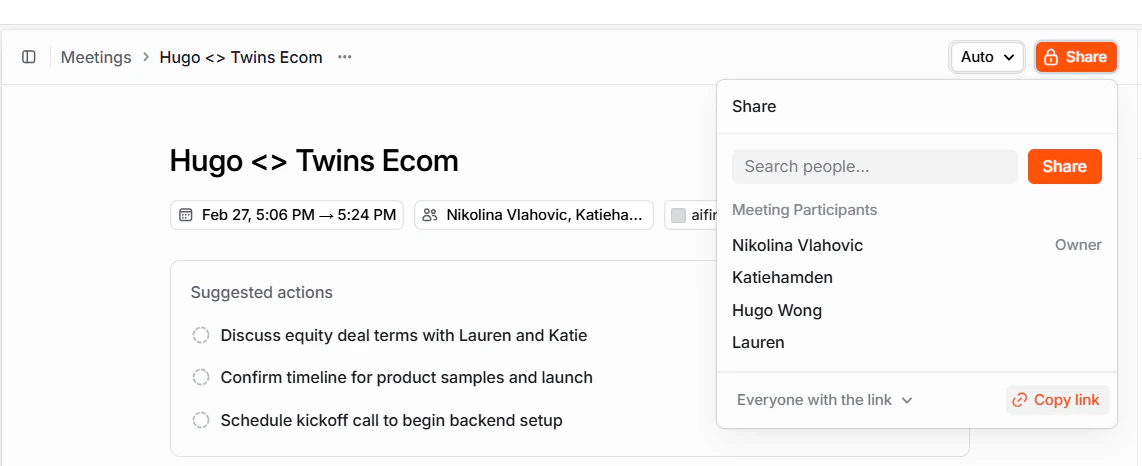Toggle the sidebar panel icon
The image size is (1142, 466).
[x=29, y=57]
